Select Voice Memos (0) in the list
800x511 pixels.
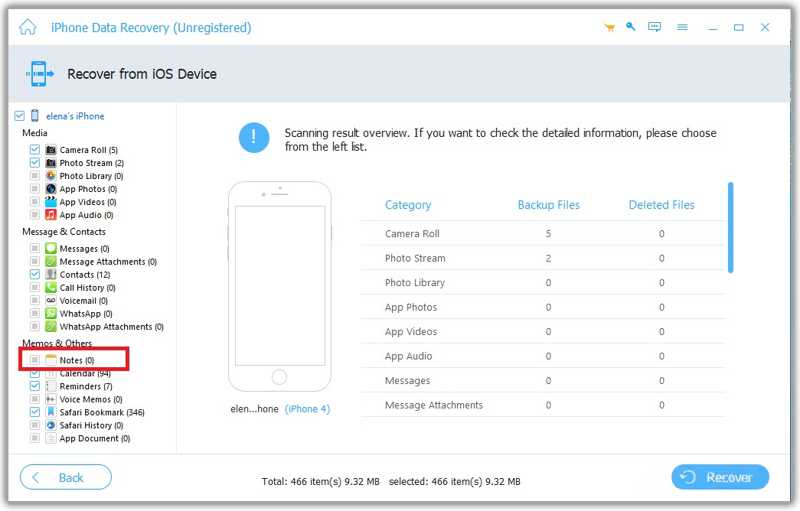point(91,399)
